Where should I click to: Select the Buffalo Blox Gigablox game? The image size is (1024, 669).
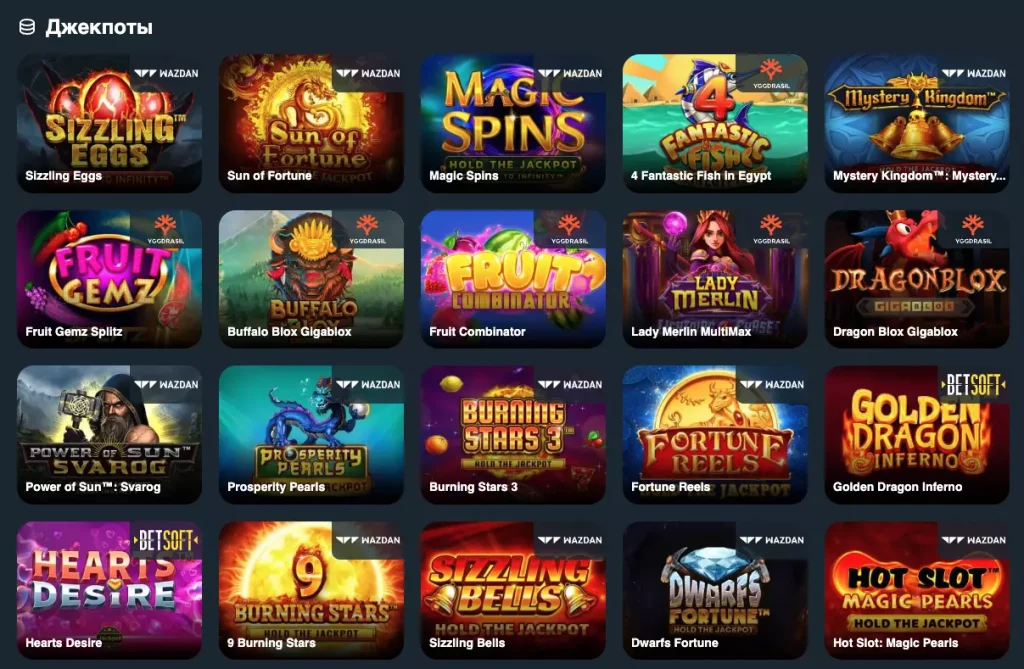[311, 279]
